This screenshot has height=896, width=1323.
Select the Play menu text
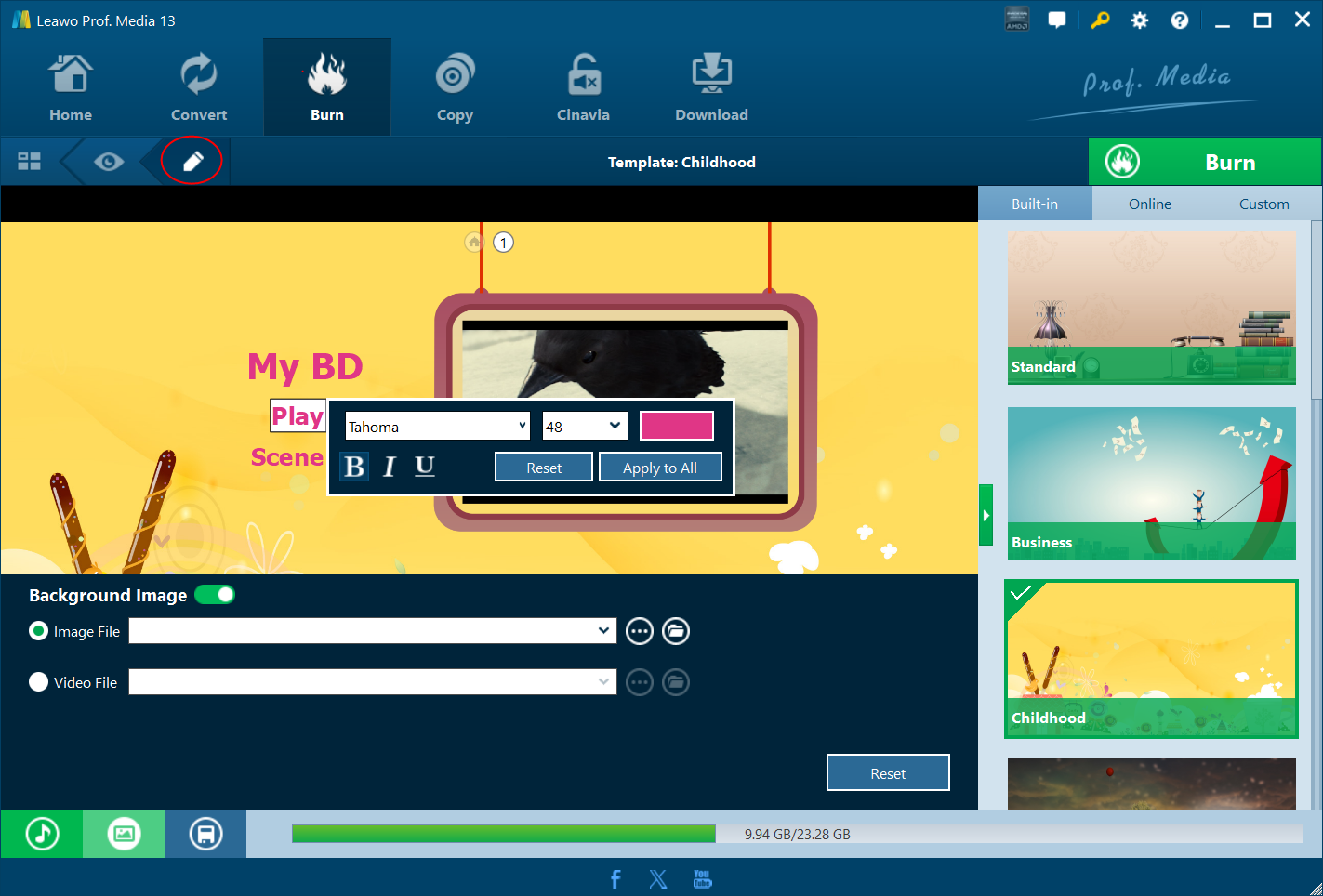[x=298, y=415]
